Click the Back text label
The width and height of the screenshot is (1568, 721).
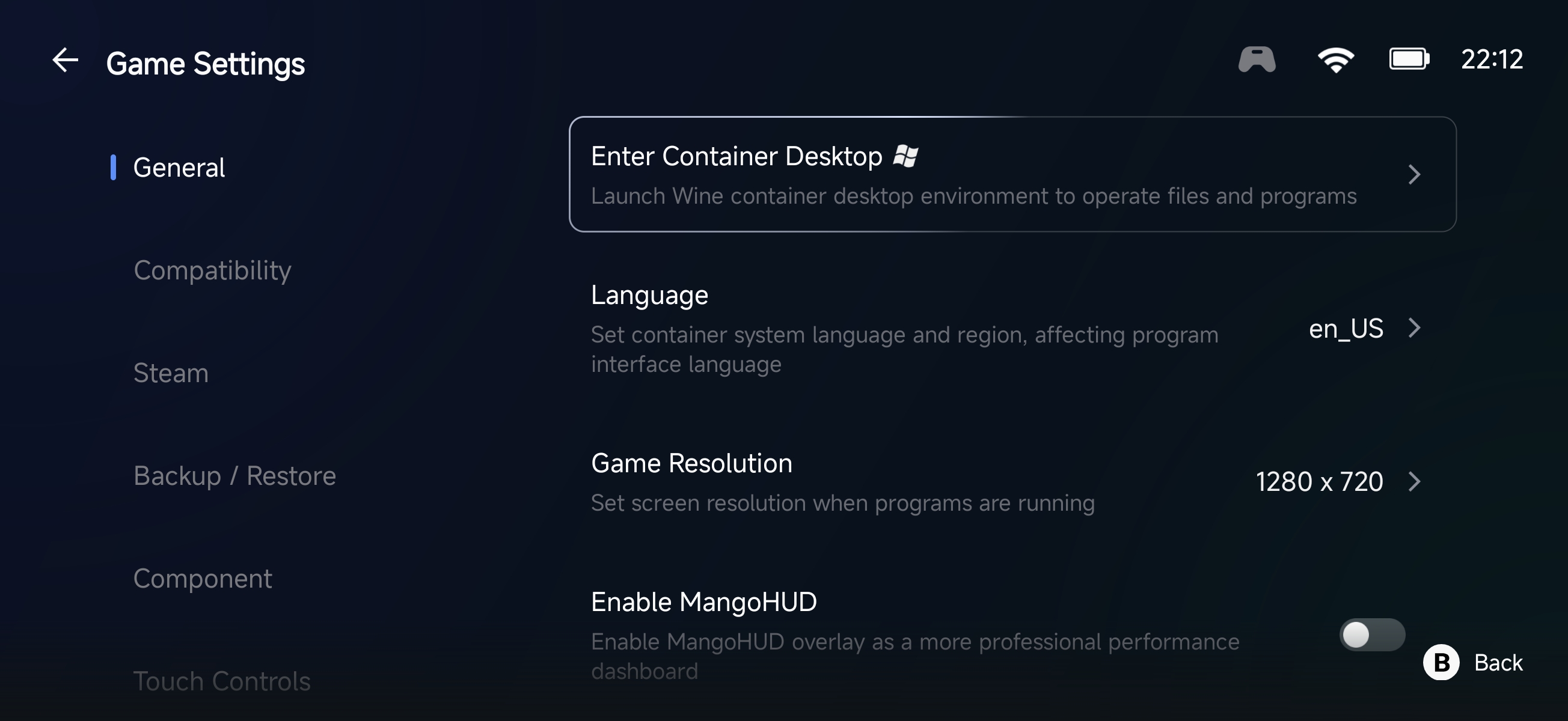click(x=1498, y=663)
